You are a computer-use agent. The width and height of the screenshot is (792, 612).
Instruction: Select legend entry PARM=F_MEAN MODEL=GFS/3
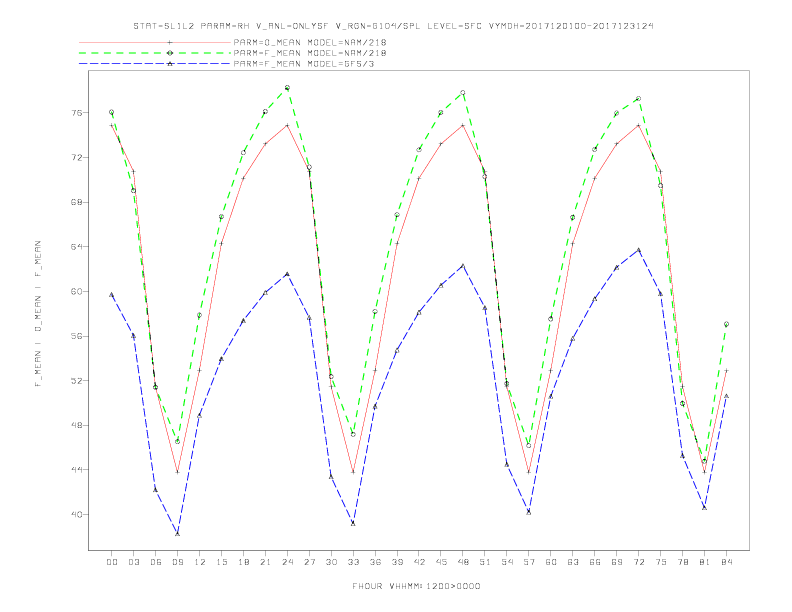(304, 64)
